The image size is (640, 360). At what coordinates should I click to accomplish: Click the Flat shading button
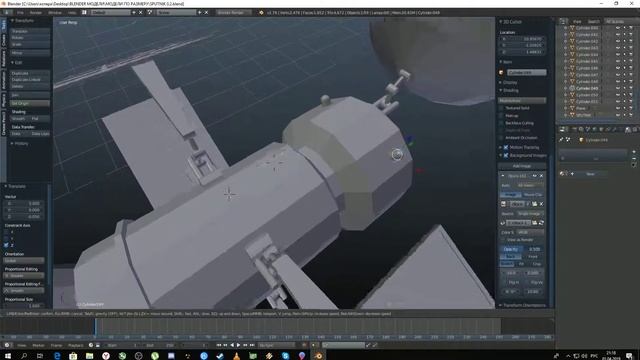39,119
